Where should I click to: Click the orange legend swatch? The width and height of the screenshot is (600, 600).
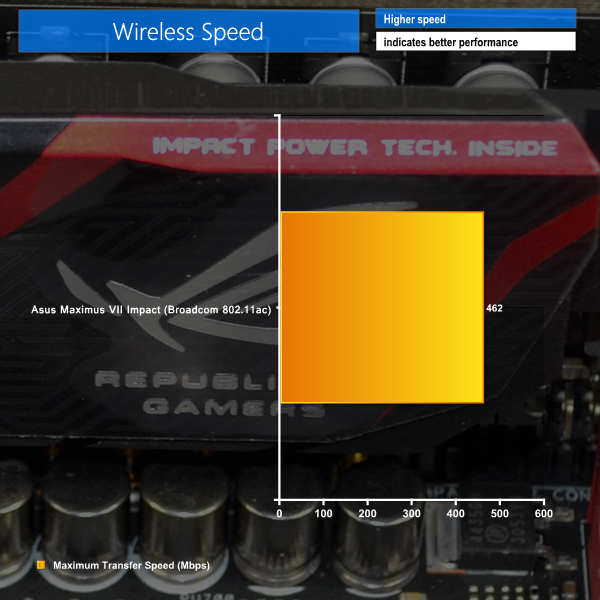click(41, 565)
